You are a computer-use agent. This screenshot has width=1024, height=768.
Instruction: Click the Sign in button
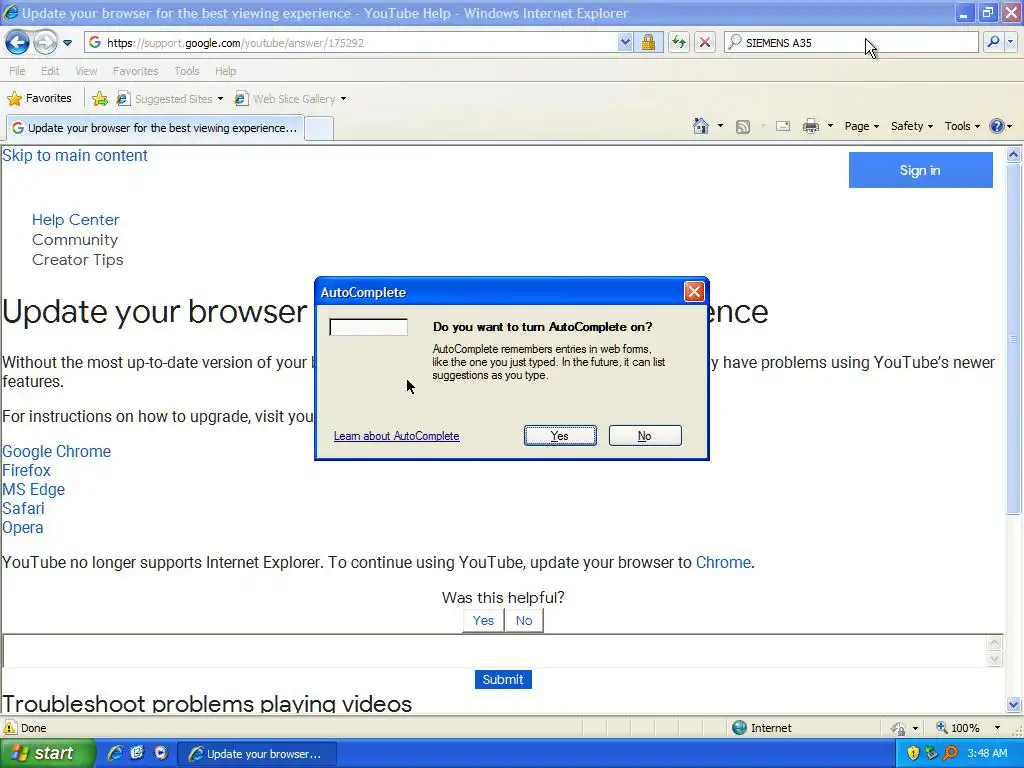(920, 170)
